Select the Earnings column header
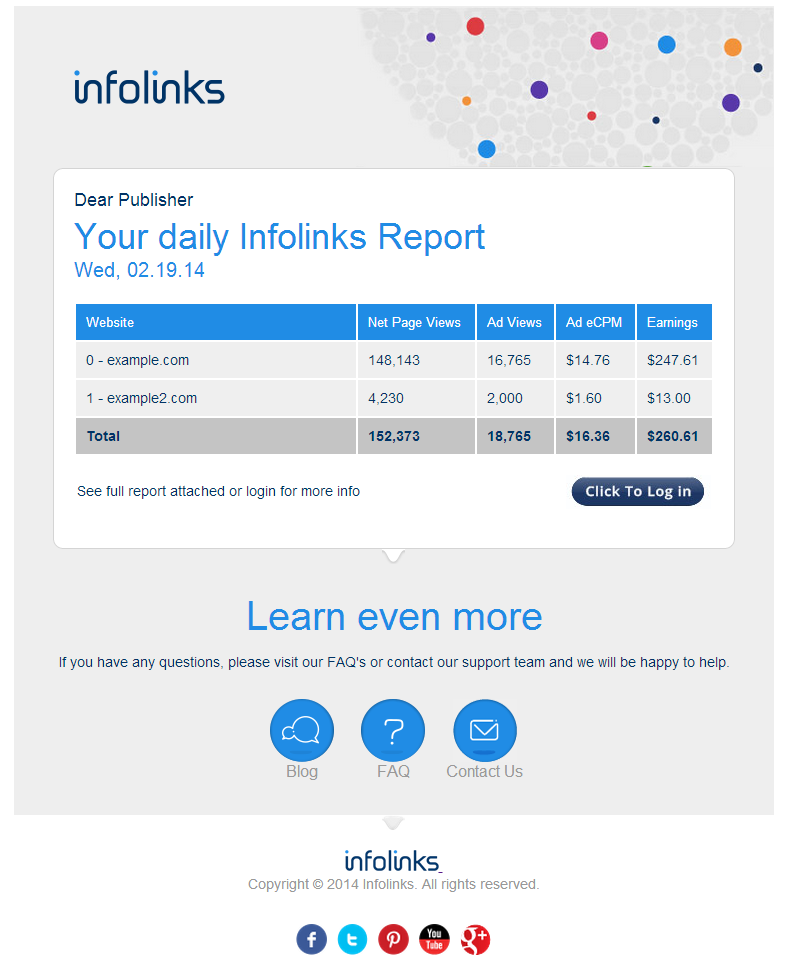Image resolution: width=788 pixels, height=960 pixels. [674, 322]
